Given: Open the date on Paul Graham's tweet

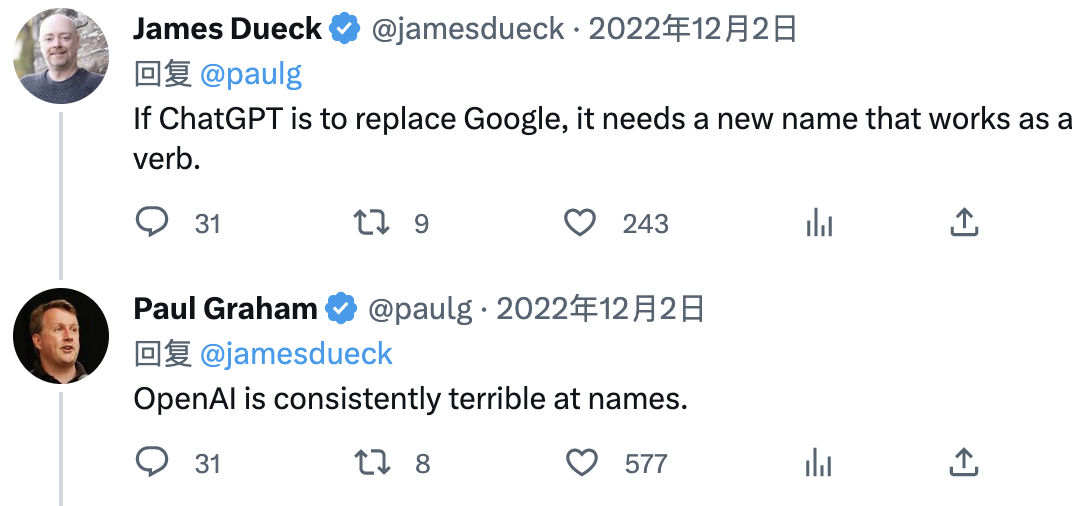Looking at the screenshot, I should [x=601, y=308].
